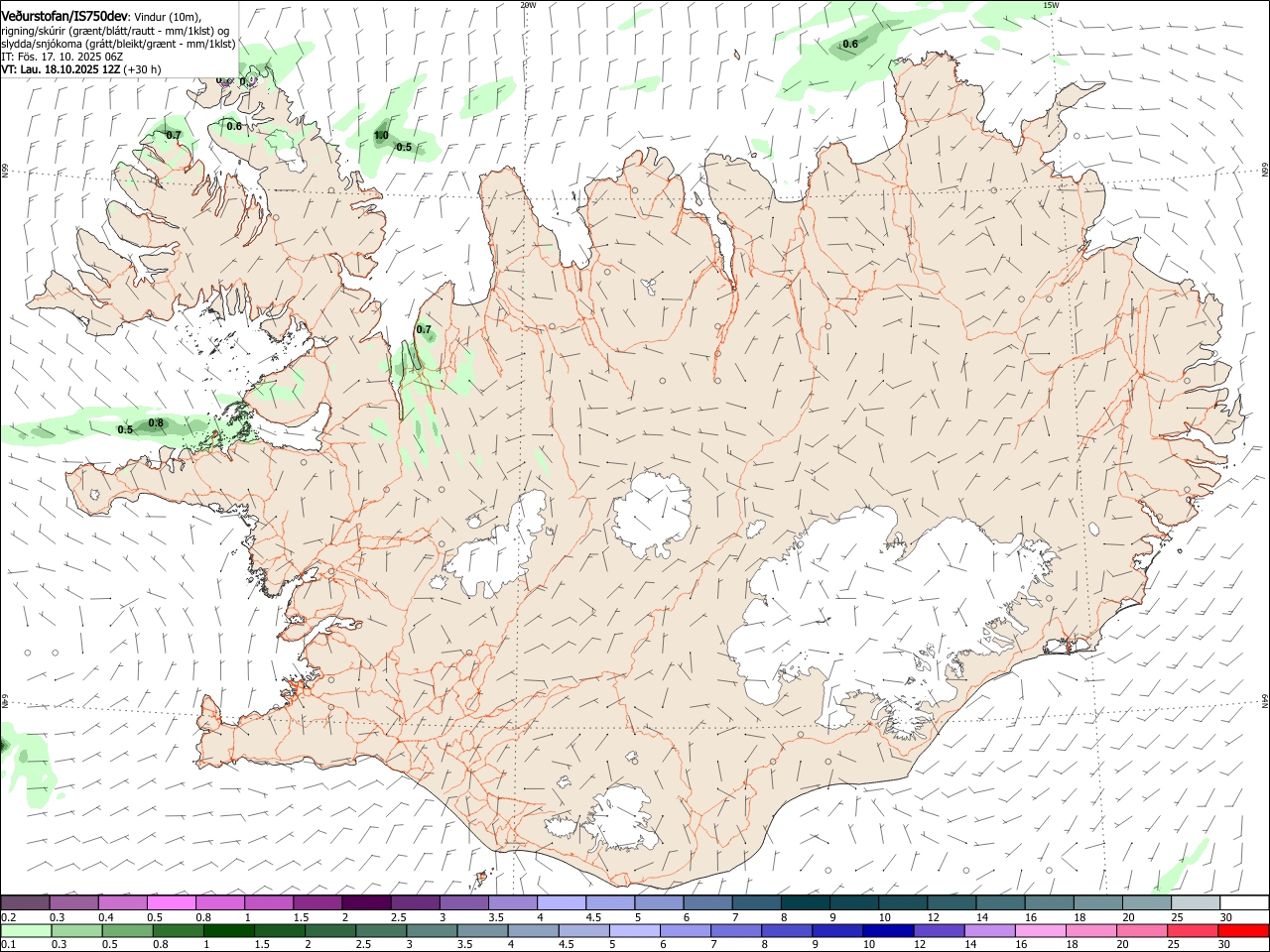This screenshot has width=1270, height=952.
Task: Click the darkest purple snow swatch between 2 and 2.5
Action: (x=366, y=903)
